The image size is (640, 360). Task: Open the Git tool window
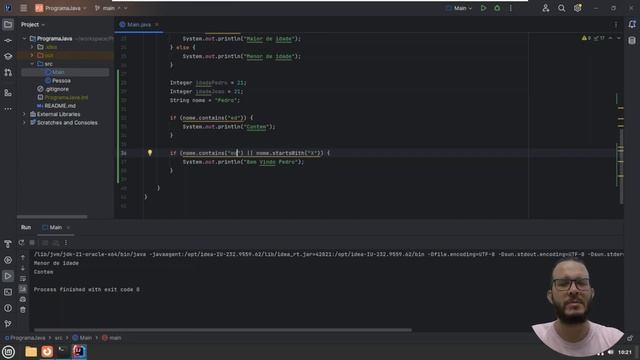click(8, 324)
